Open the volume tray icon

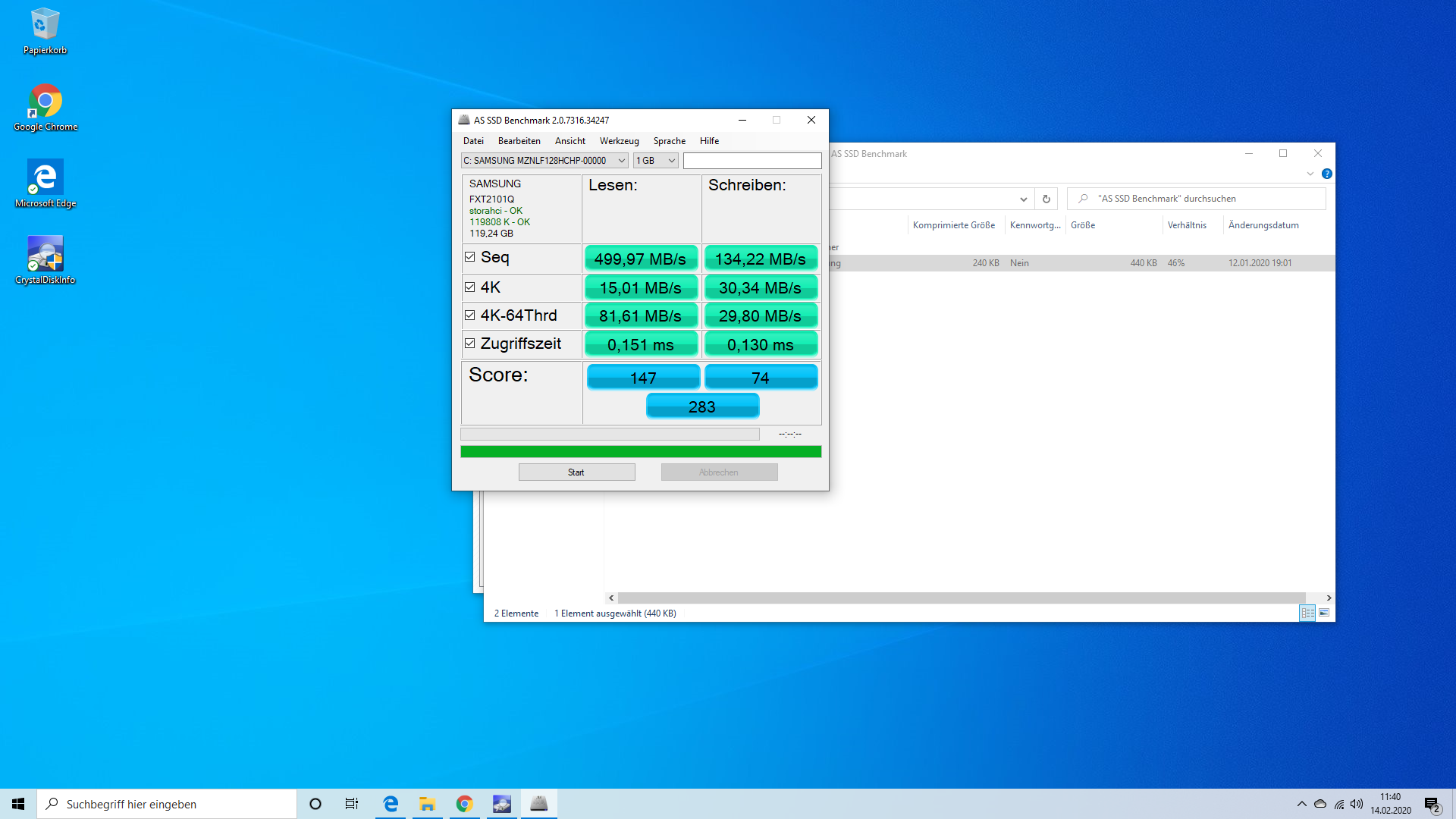[x=1357, y=804]
